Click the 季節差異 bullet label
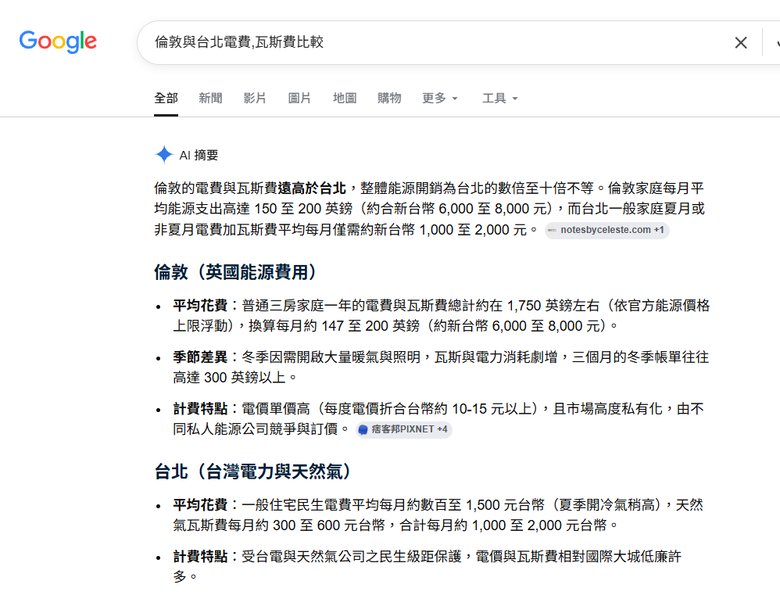780x606 pixels. click(200, 357)
